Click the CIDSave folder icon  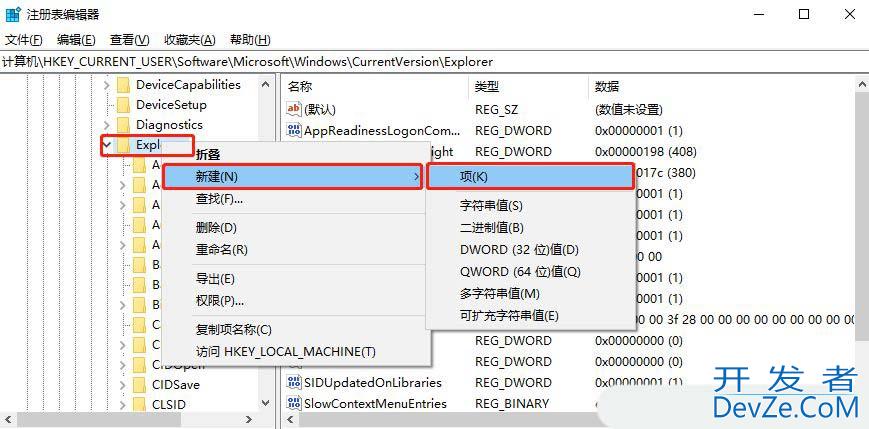point(139,384)
